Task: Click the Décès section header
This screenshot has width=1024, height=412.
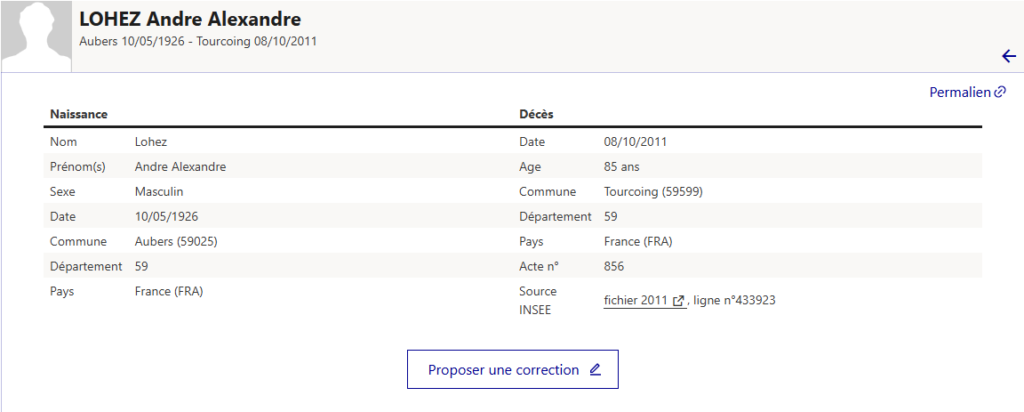Action: click(x=536, y=115)
